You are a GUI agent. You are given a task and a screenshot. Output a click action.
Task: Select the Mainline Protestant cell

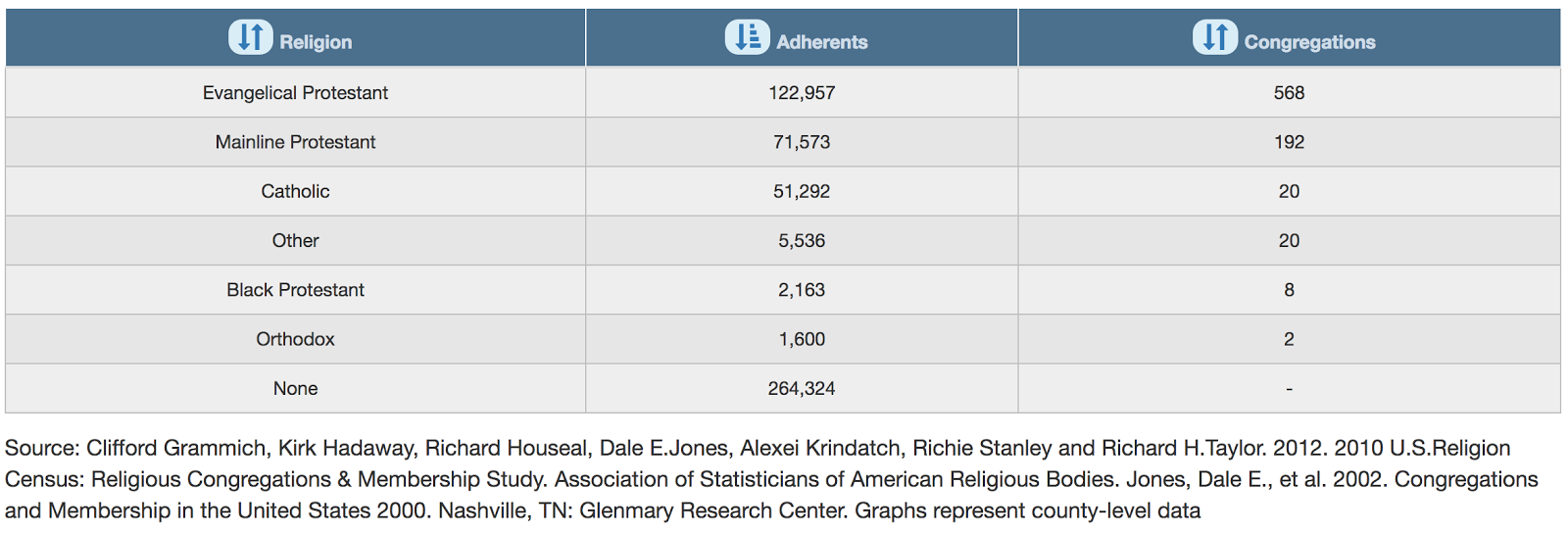point(295,142)
